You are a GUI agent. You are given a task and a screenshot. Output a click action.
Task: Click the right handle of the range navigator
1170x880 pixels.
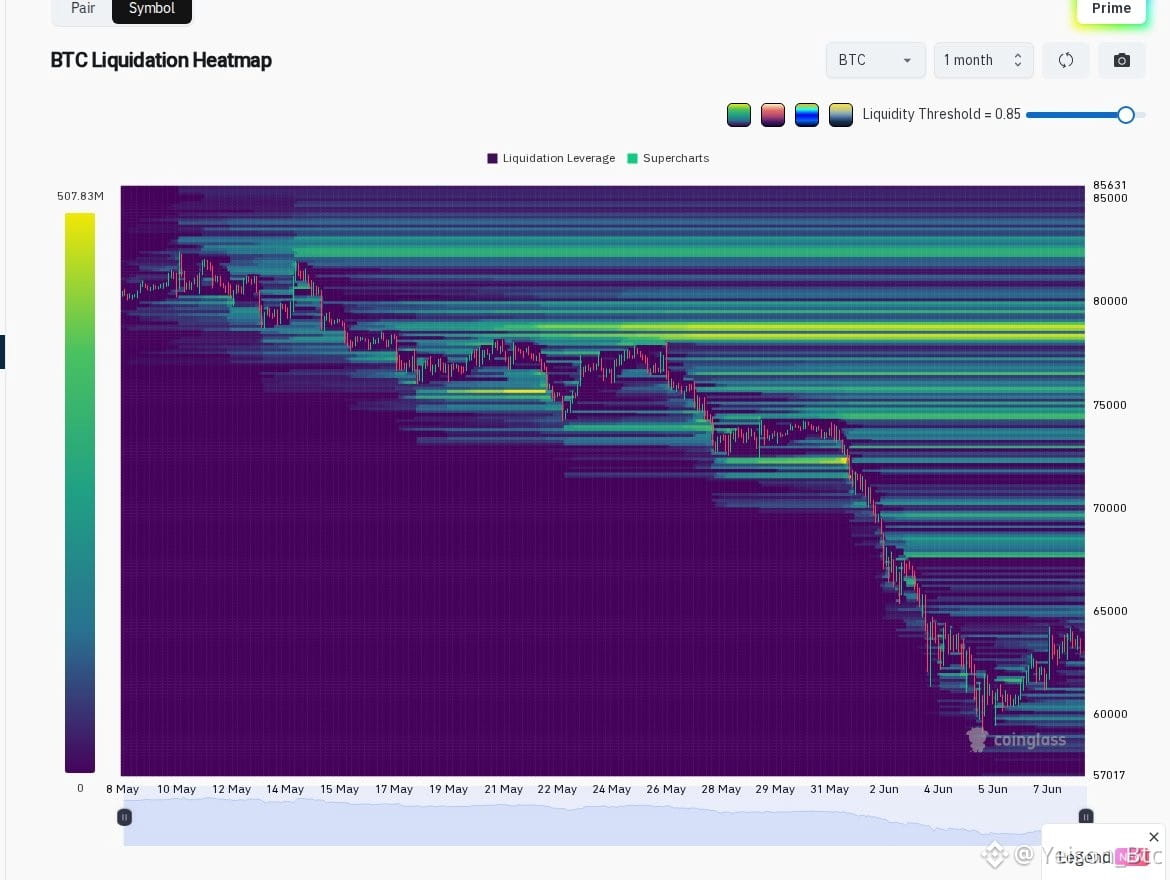pyautogui.click(x=1086, y=817)
